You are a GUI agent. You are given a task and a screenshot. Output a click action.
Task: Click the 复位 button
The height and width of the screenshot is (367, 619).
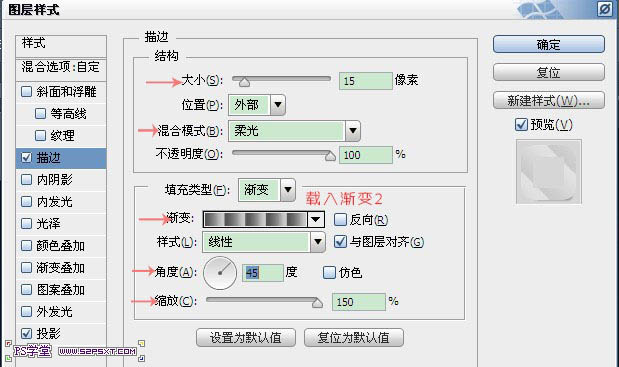tap(548, 72)
